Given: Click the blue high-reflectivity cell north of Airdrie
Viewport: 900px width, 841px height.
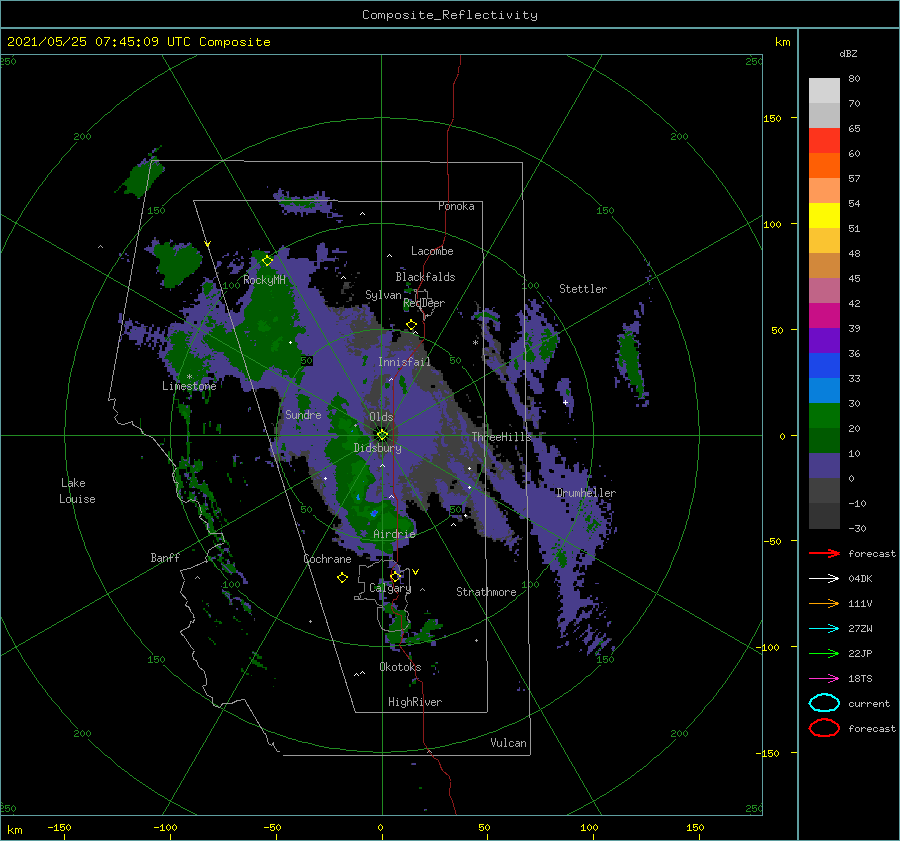Looking at the screenshot, I should click(374, 513).
